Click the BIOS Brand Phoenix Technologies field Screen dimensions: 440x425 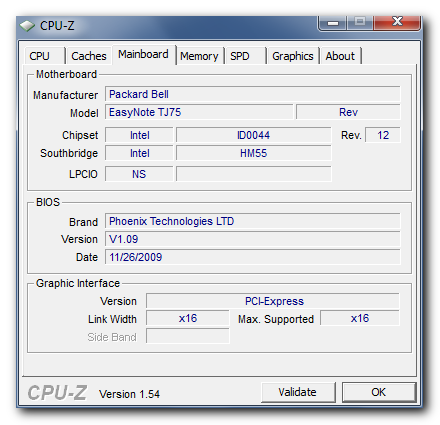pos(253,221)
